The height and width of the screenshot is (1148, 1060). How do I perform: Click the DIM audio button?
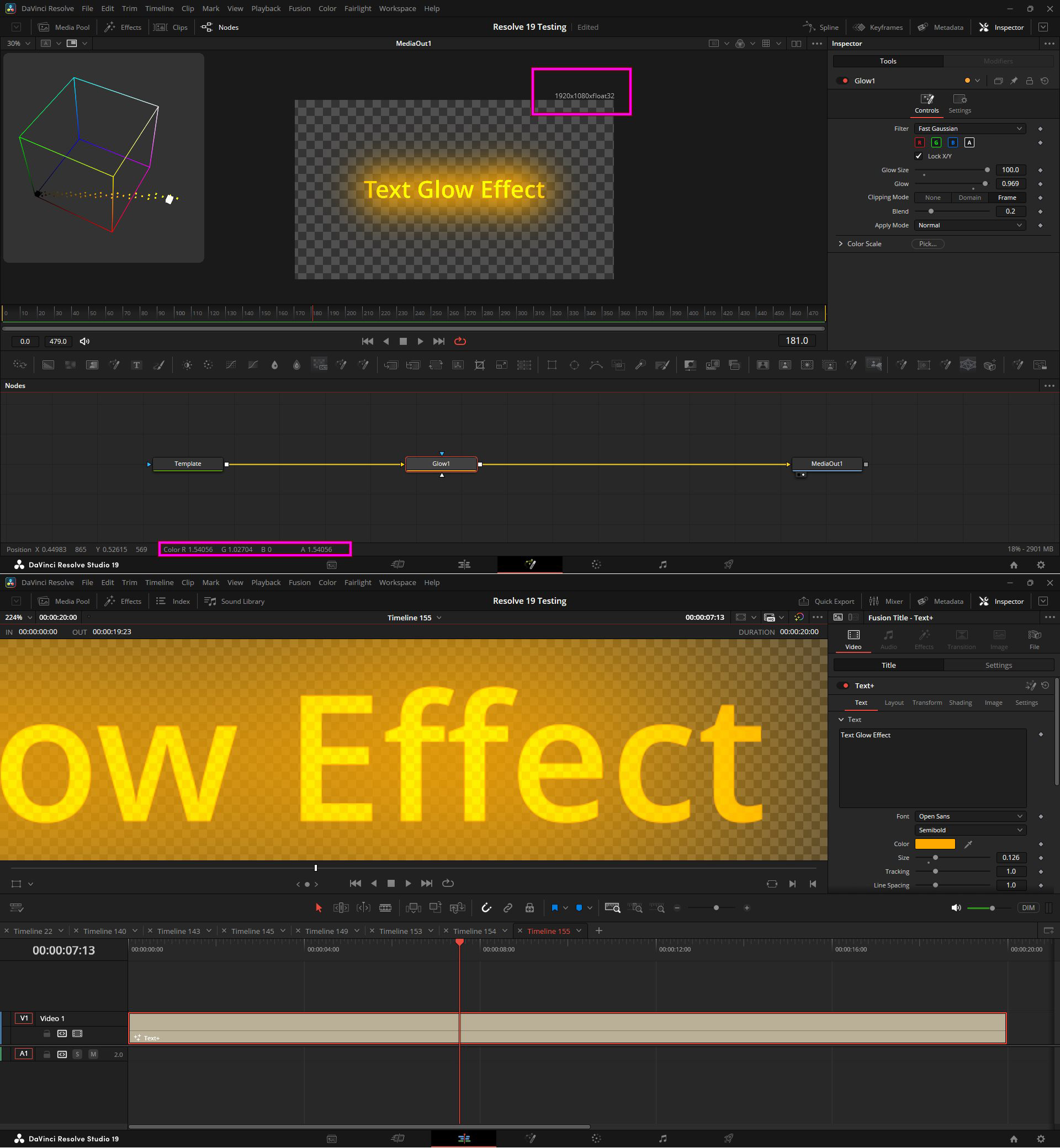click(1028, 908)
